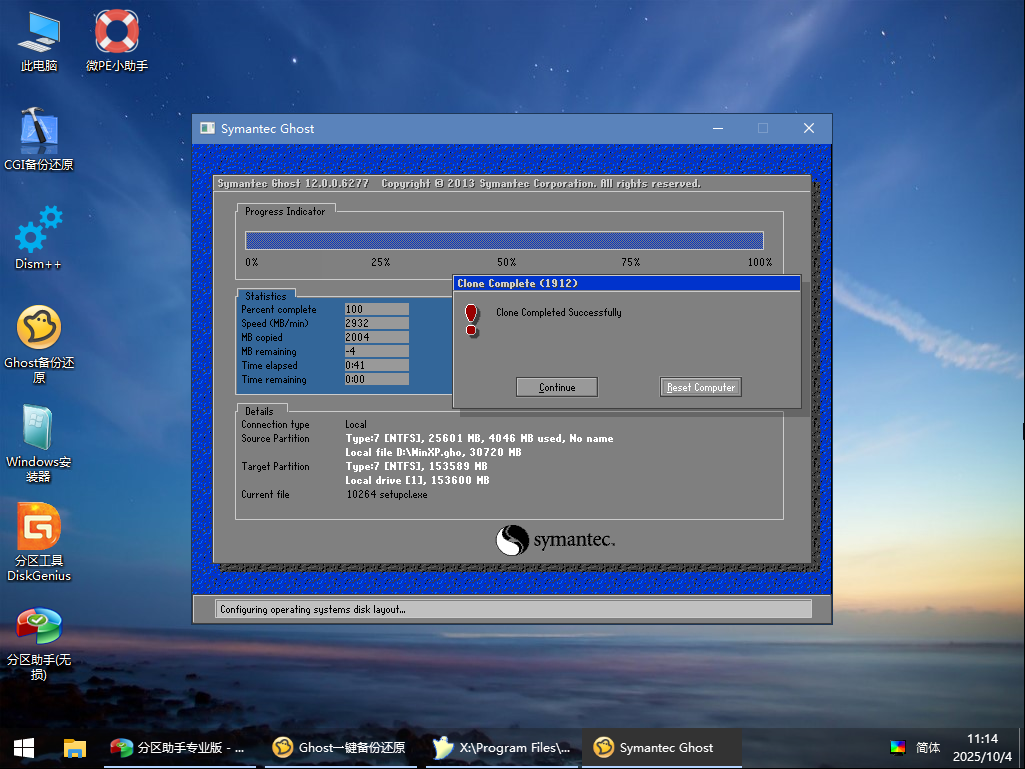Click the Clone Complete (1912) title bar
Screen dimensions: 1025x769
[x=626, y=283]
